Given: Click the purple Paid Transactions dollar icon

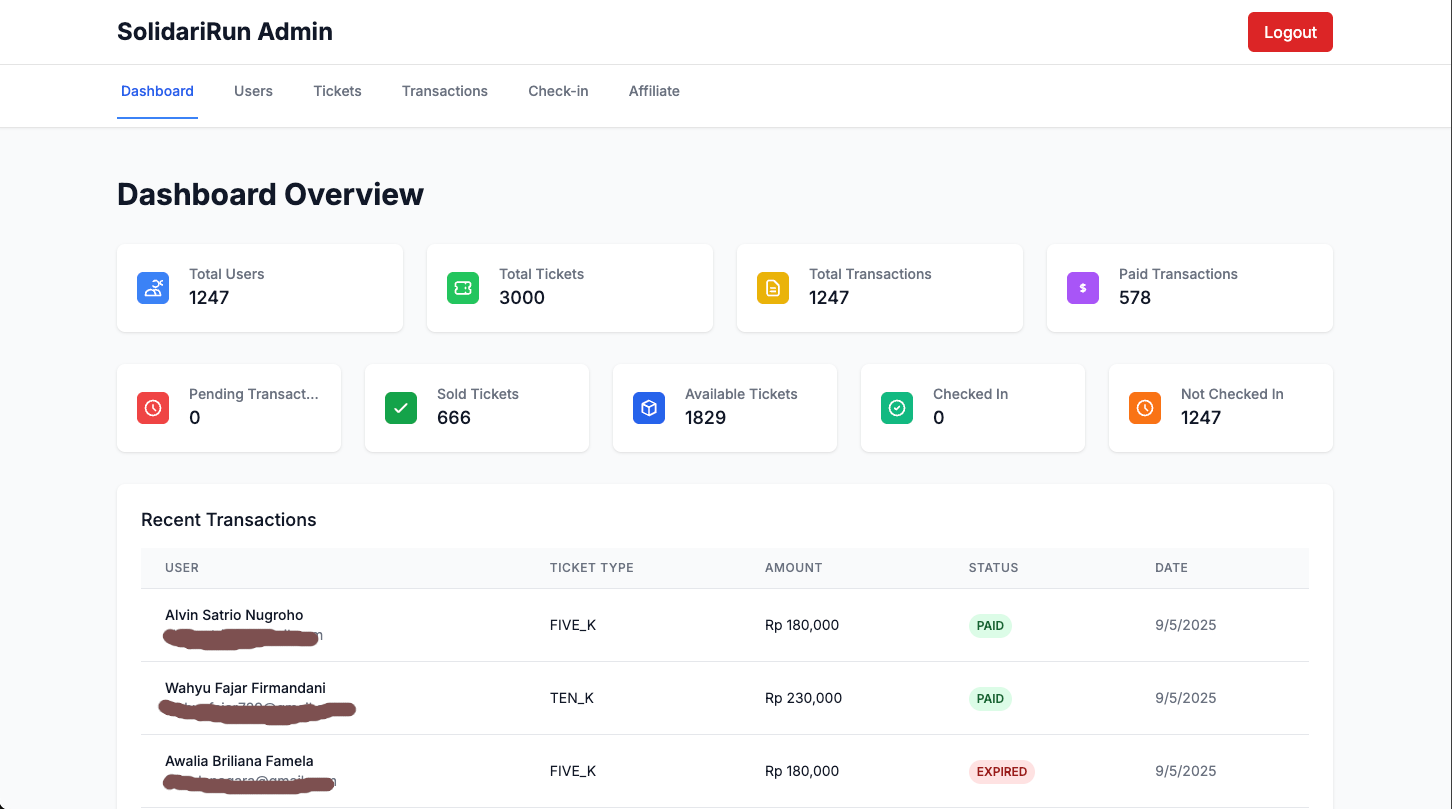Looking at the screenshot, I should pos(1083,288).
